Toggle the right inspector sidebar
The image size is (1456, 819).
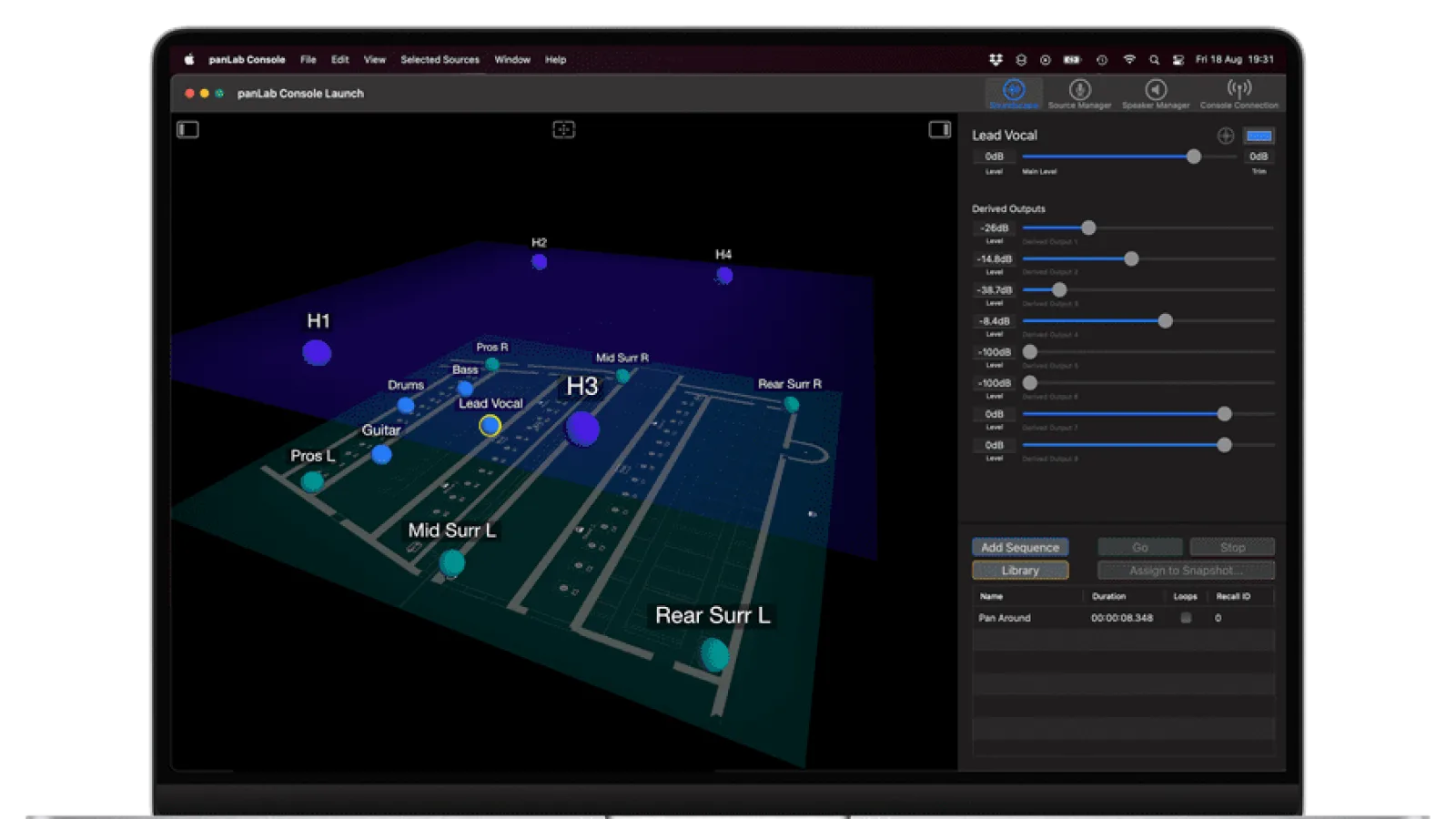(x=939, y=129)
